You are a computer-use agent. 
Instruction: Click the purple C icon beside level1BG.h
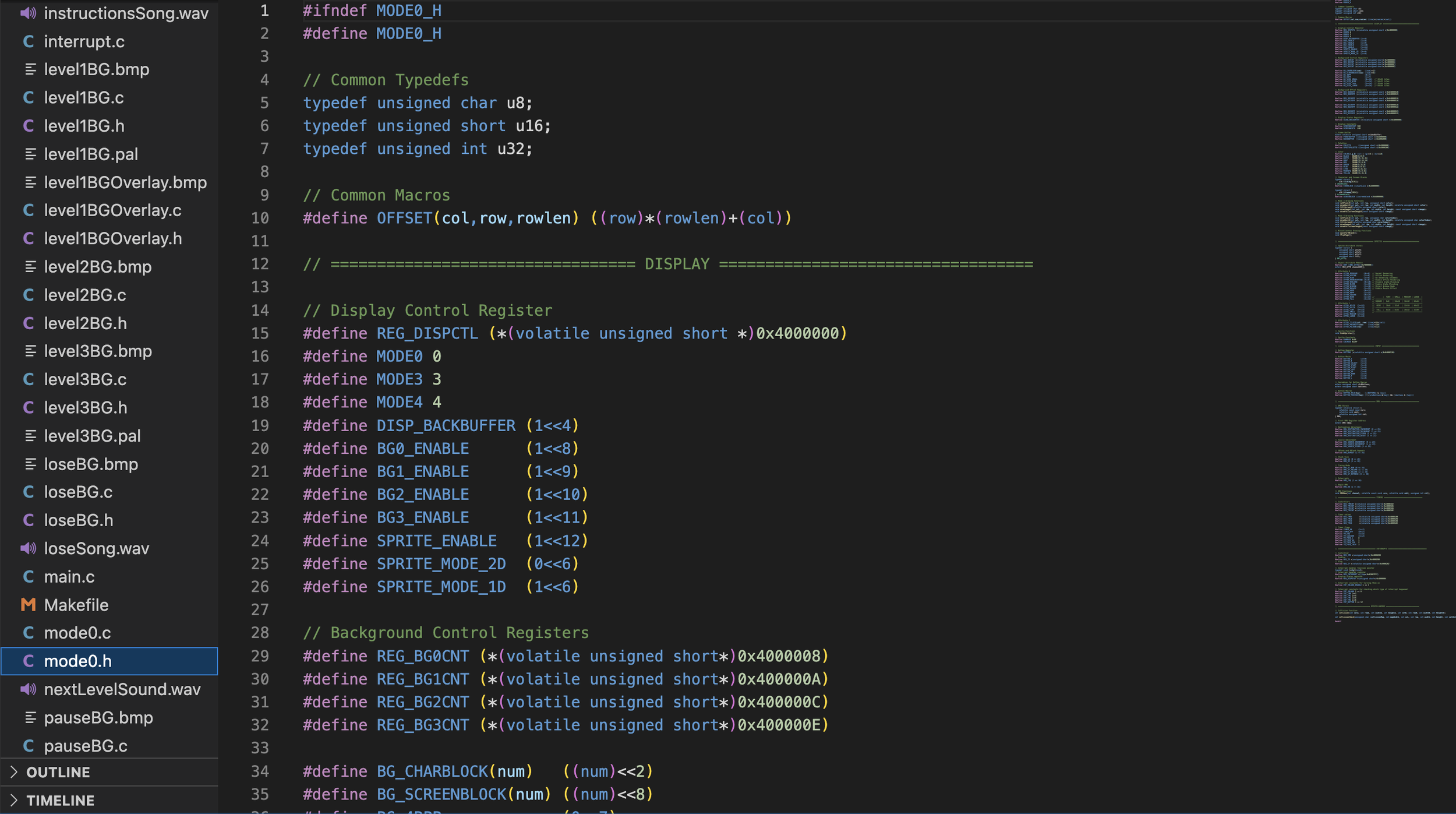(28, 126)
